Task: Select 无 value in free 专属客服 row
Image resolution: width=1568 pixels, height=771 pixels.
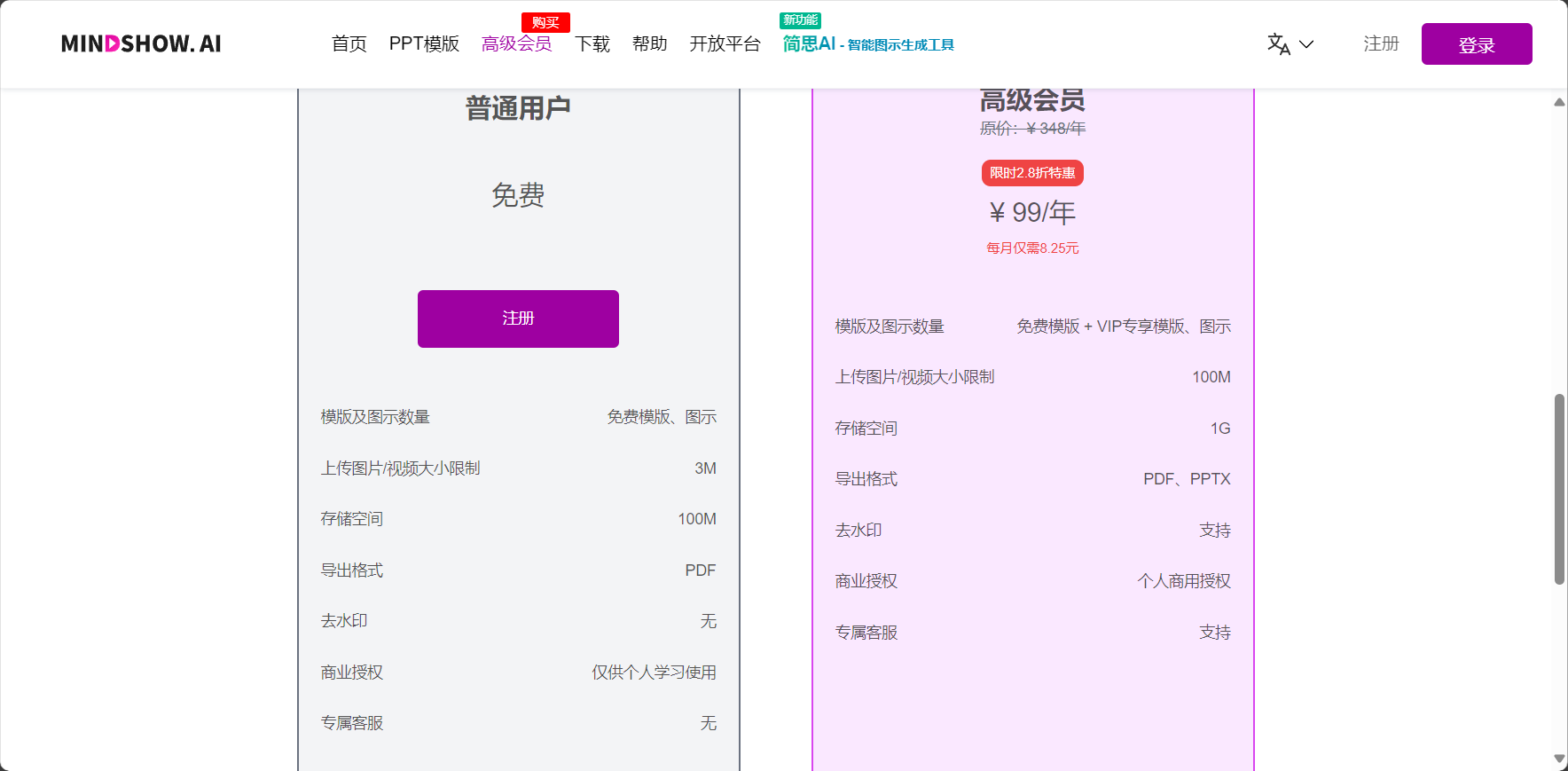Action: point(708,723)
